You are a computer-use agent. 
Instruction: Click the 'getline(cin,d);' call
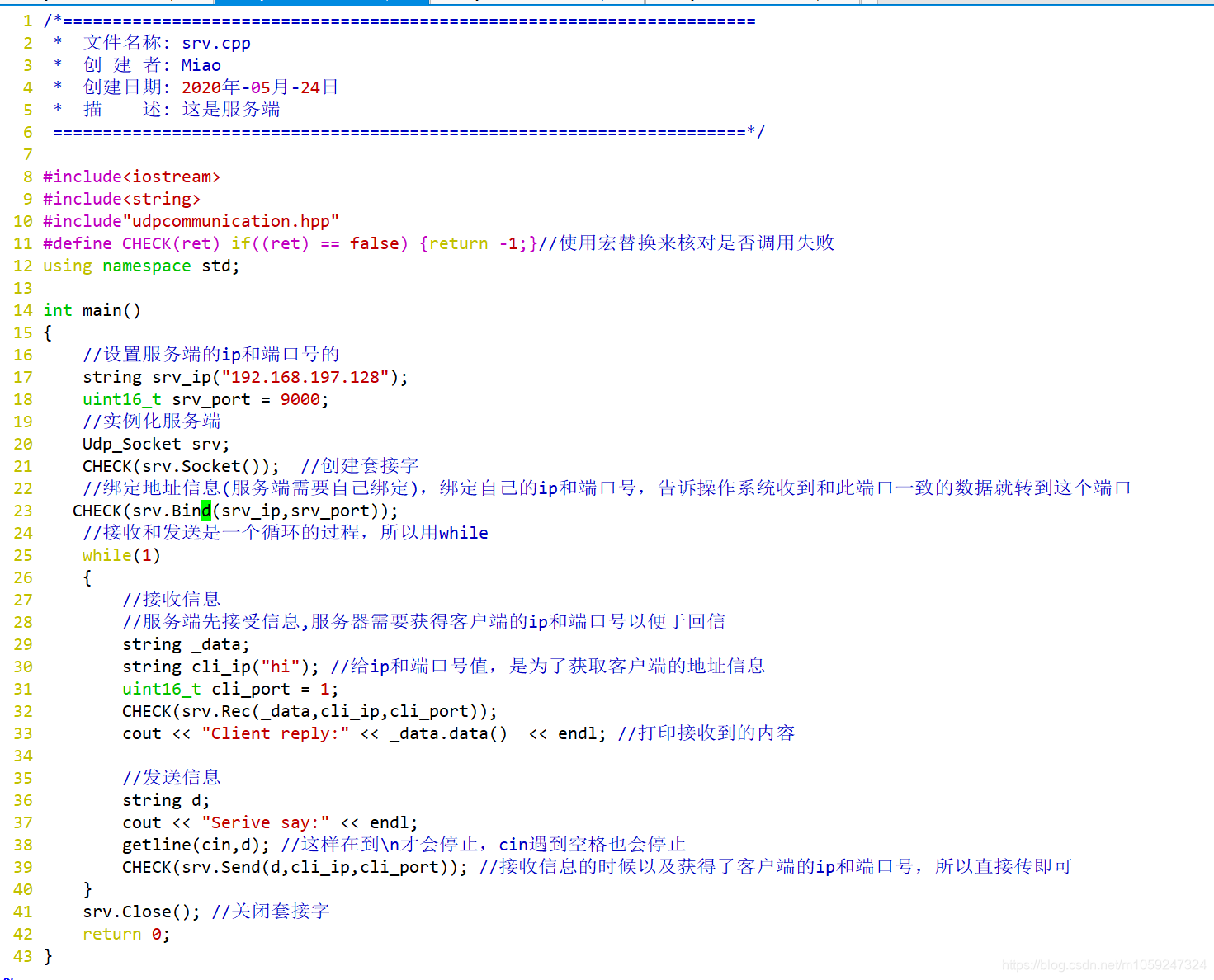pyautogui.click(x=196, y=845)
